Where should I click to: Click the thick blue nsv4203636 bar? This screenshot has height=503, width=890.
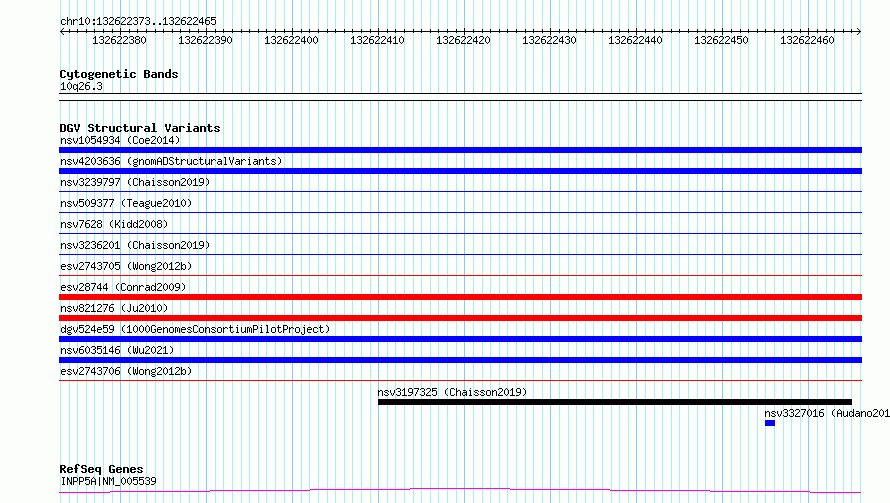point(460,171)
